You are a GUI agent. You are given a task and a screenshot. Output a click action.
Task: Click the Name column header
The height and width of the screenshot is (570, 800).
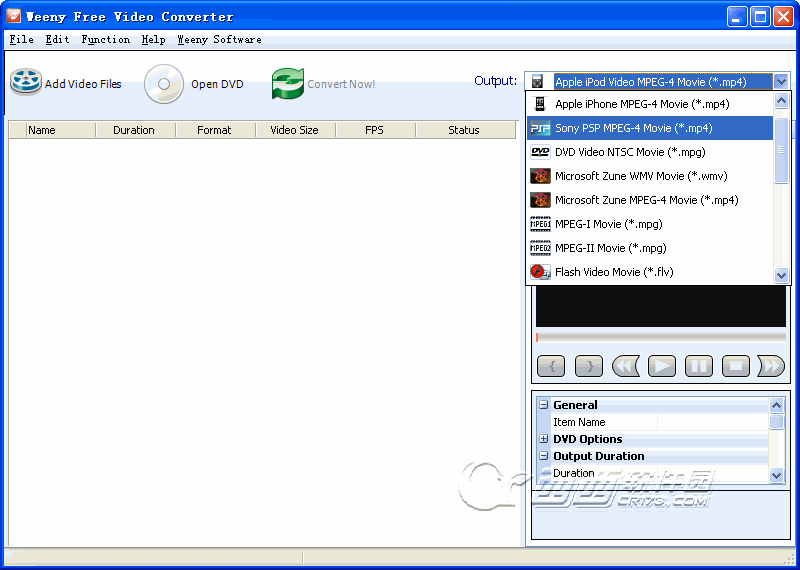[60, 130]
